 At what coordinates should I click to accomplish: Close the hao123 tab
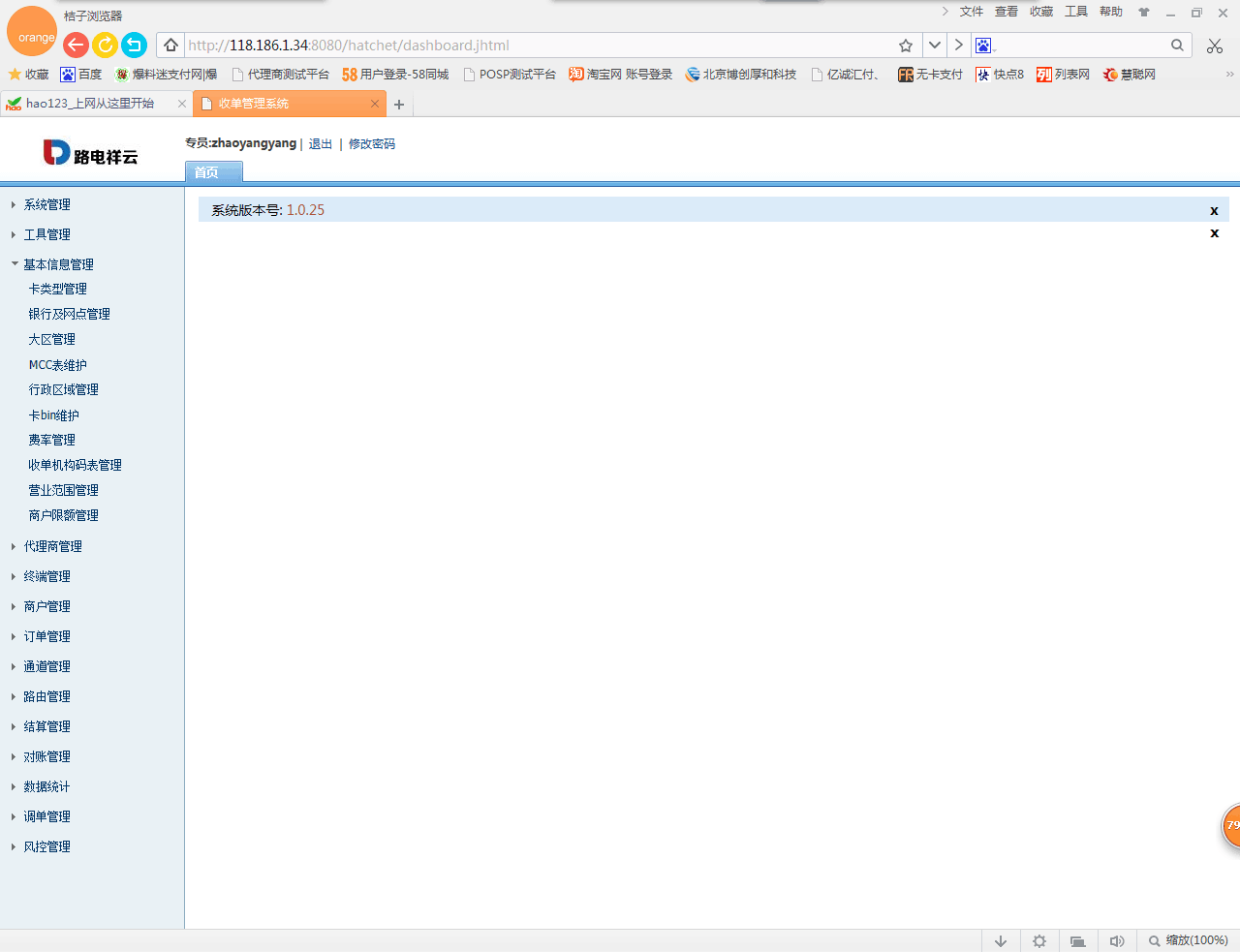pyautogui.click(x=181, y=104)
